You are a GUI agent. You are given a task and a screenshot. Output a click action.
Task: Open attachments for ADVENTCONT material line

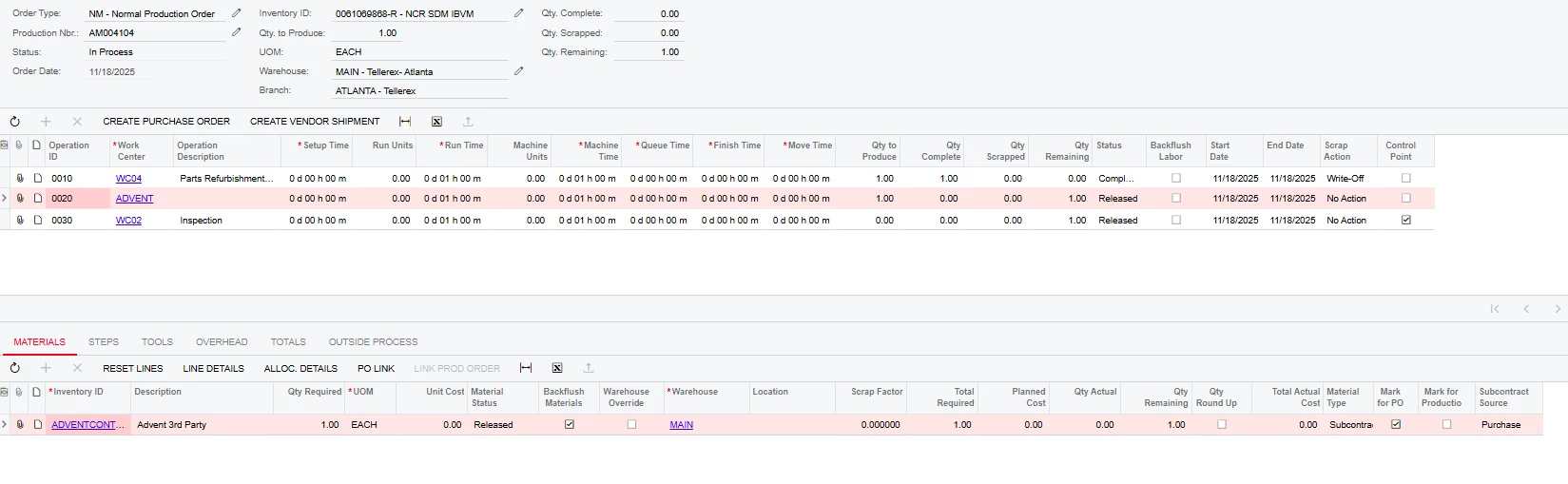20,425
